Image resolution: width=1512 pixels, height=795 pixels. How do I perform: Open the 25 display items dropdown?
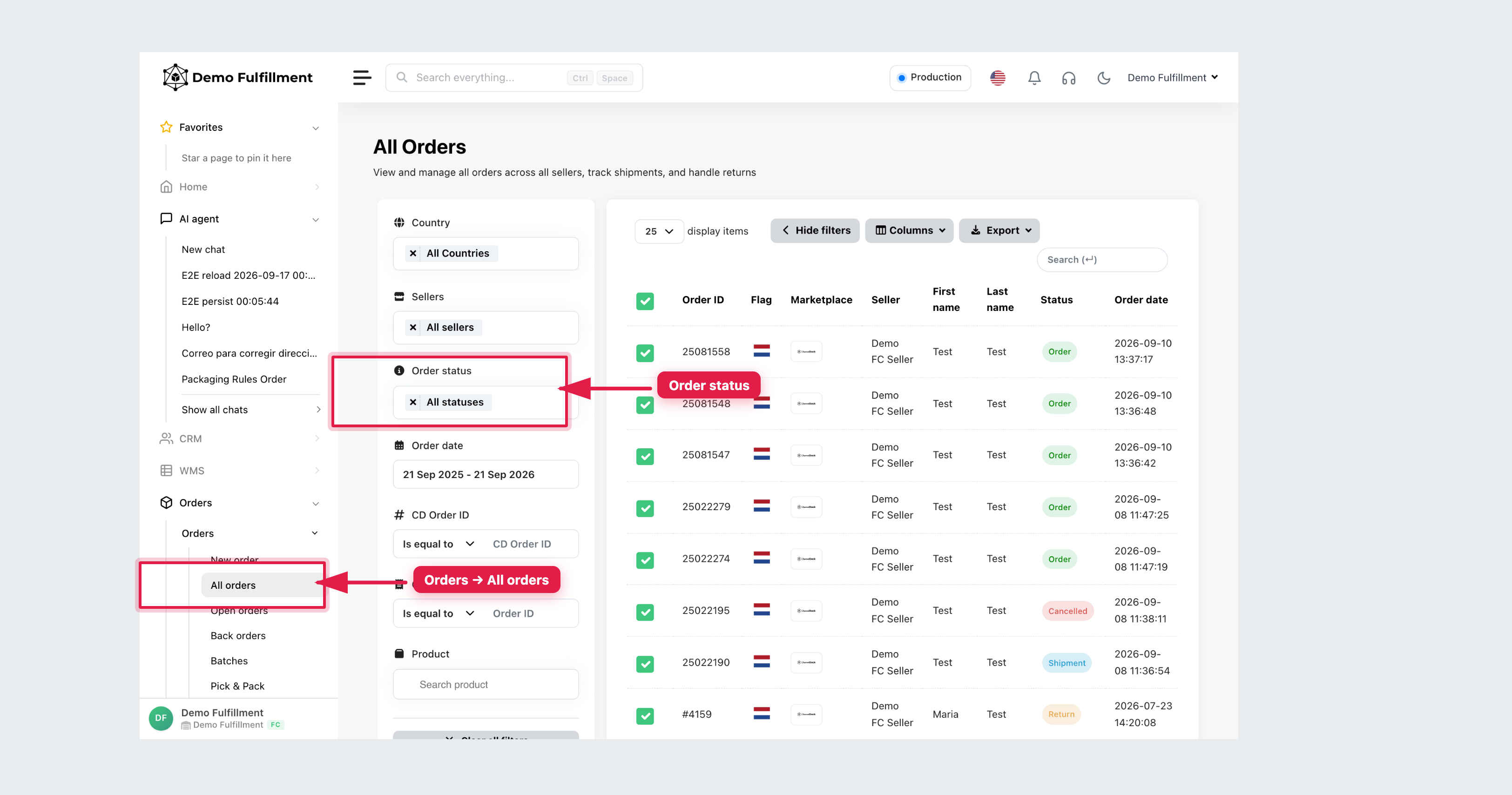tap(659, 231)
